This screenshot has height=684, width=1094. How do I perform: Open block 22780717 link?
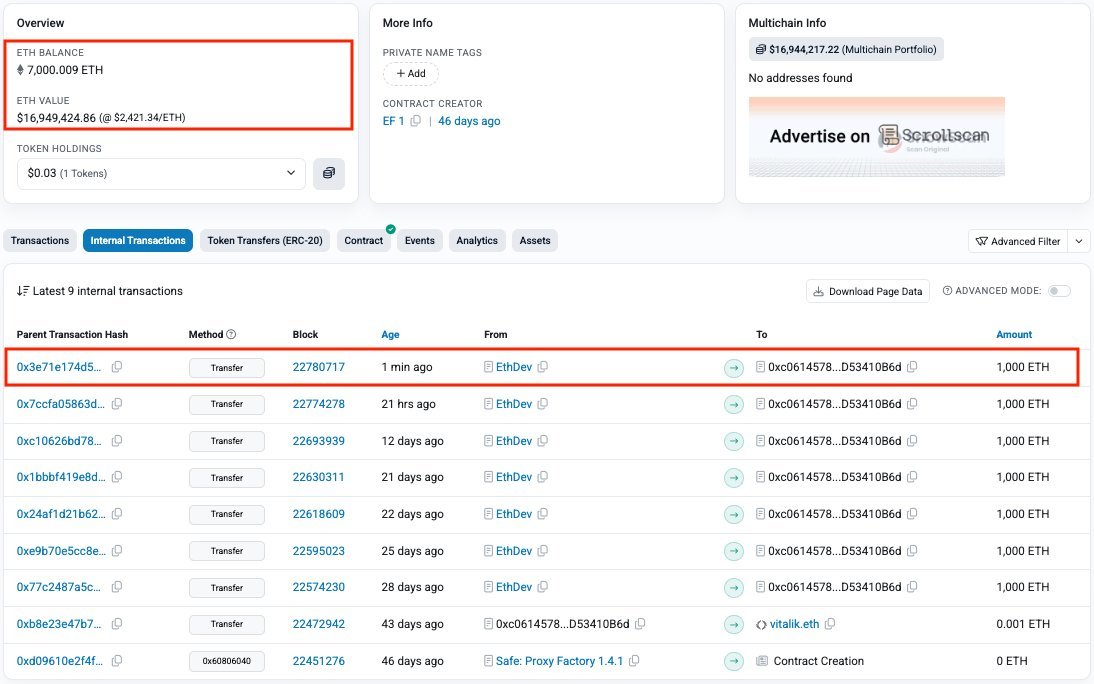[x=319, y=366]
